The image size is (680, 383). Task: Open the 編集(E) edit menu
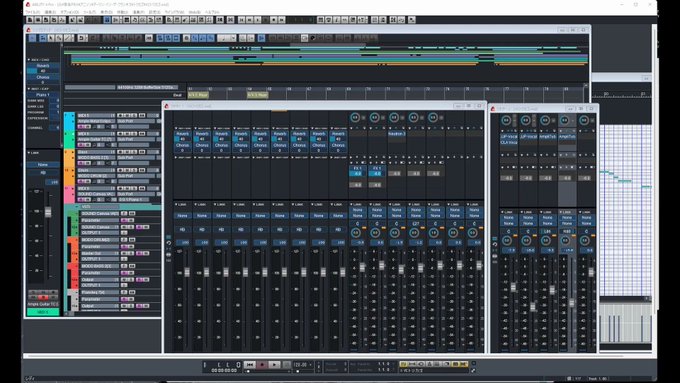50,12
